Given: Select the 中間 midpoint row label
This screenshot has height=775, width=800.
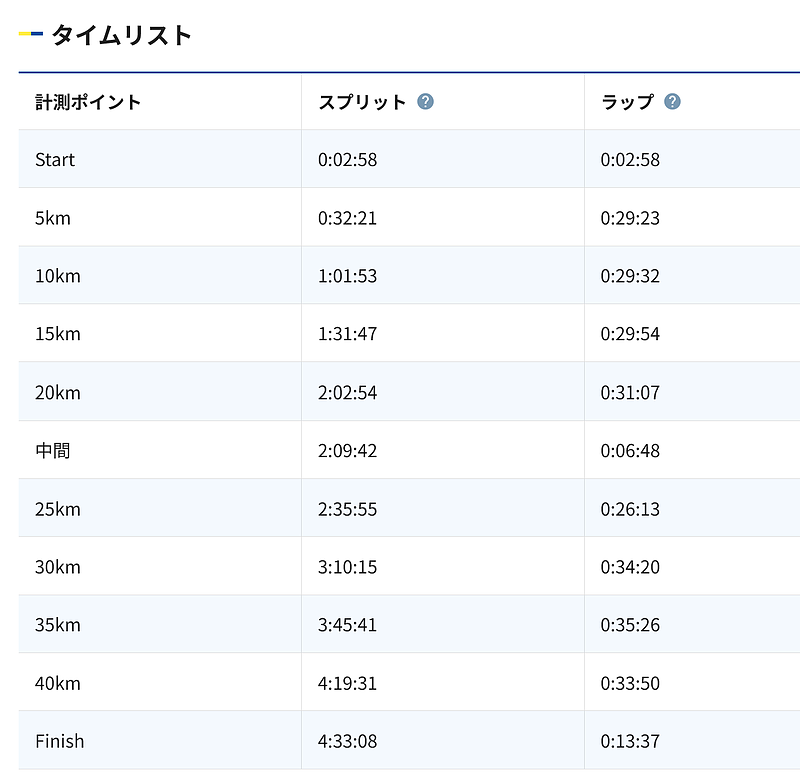Looking at the screenshot, I should (53, 451).
